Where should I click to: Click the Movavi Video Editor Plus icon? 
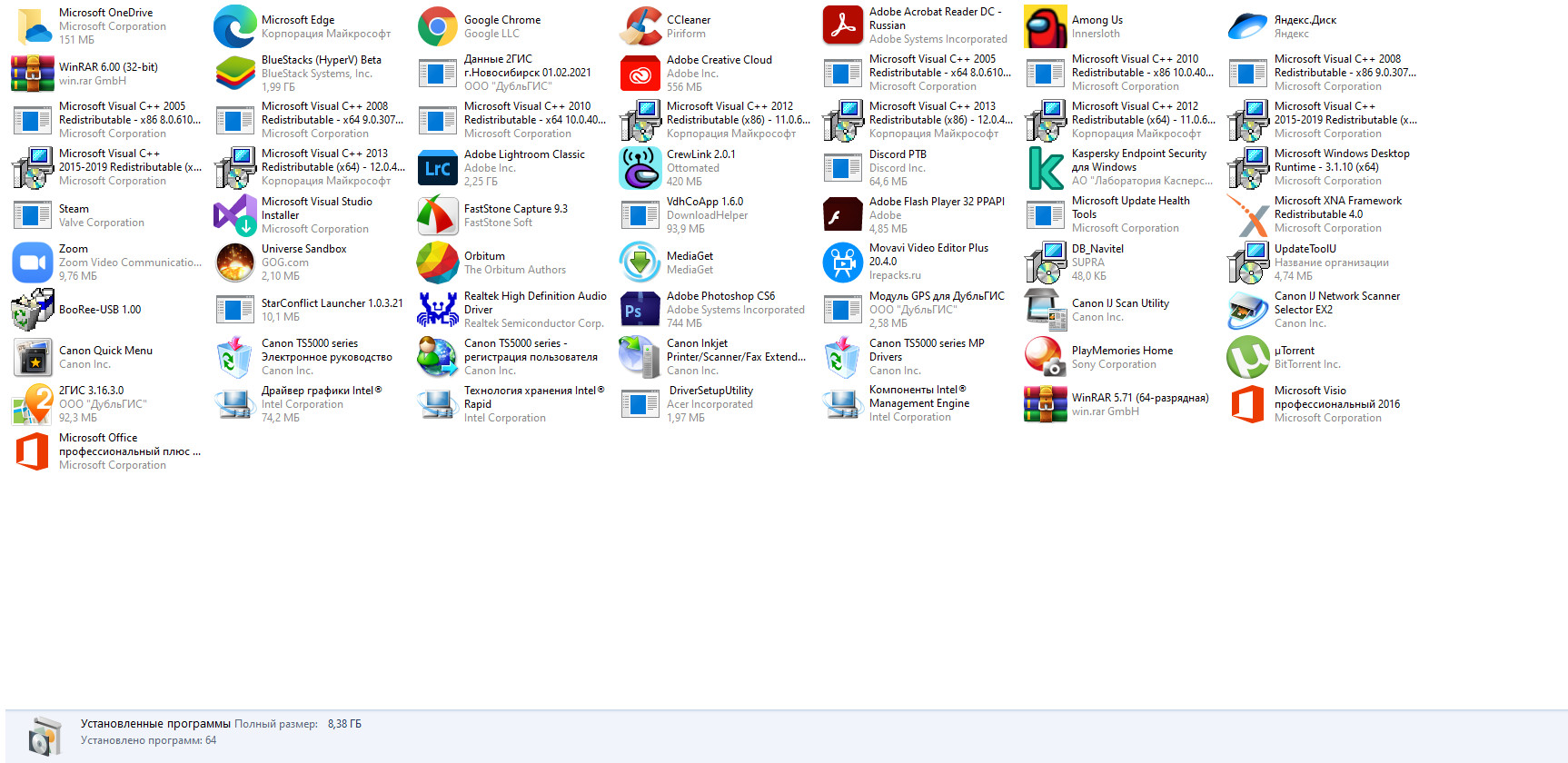(x=843, y=263)
